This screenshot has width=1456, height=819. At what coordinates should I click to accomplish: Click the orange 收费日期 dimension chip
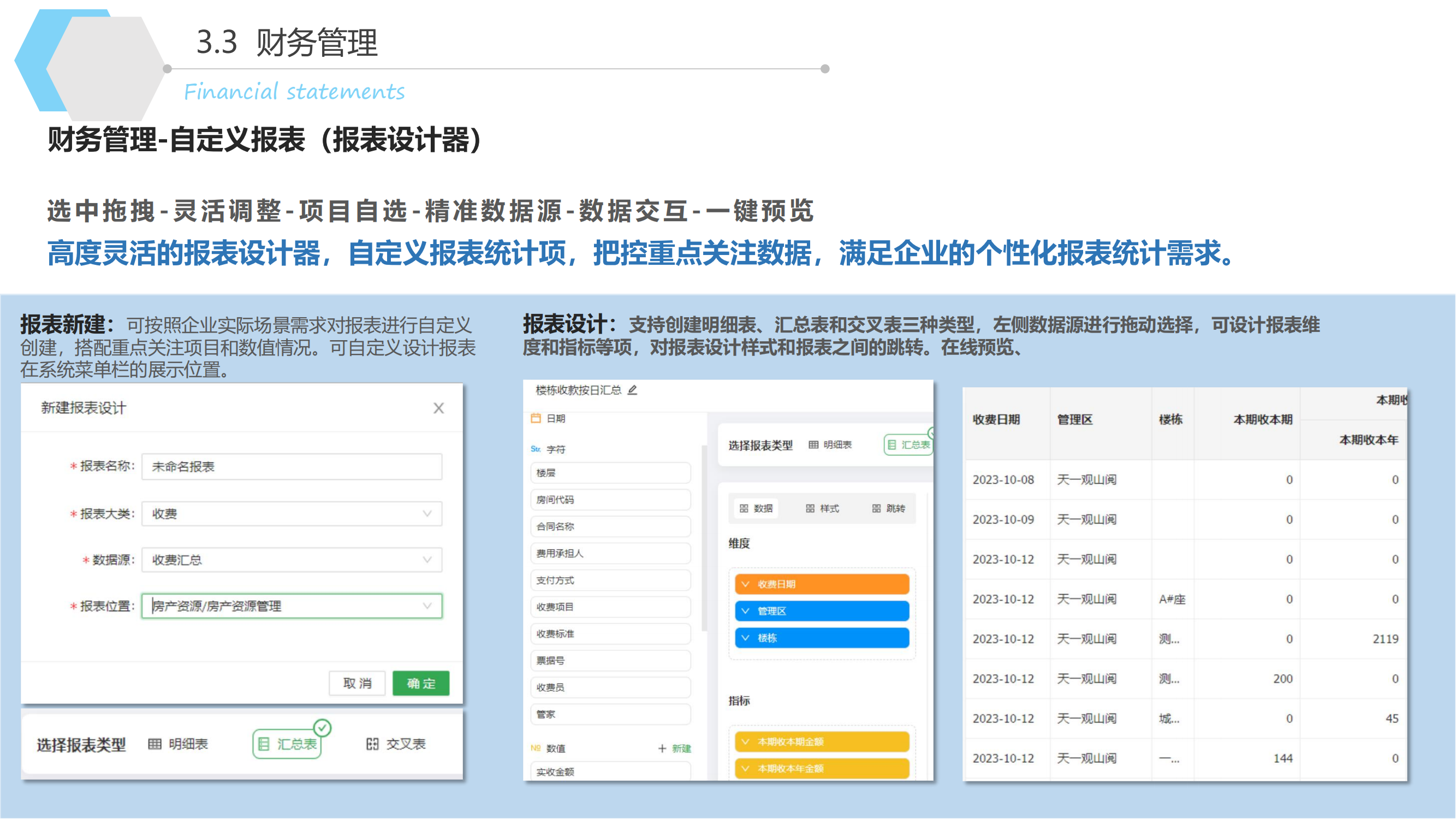click(x=822, y=584)
